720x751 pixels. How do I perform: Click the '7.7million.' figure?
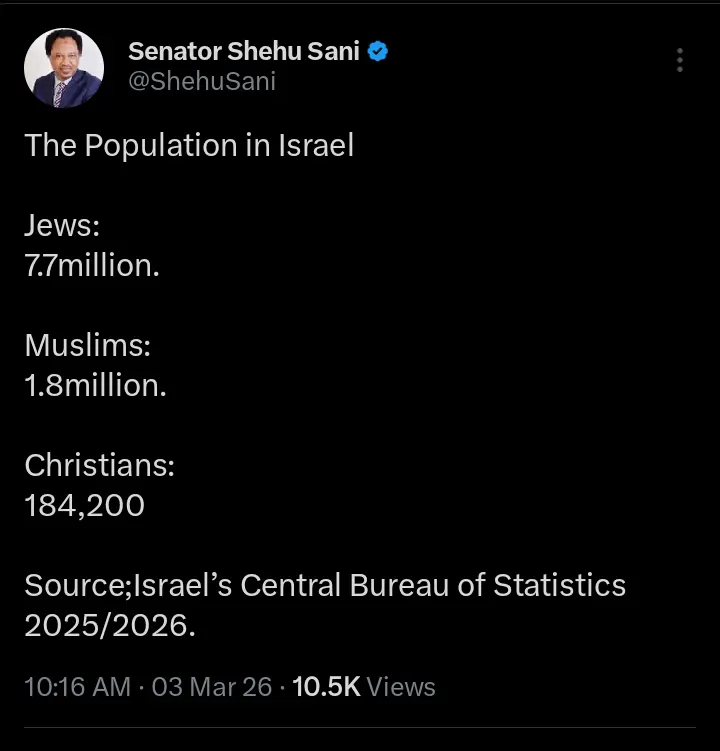click(x=92, y=266)
